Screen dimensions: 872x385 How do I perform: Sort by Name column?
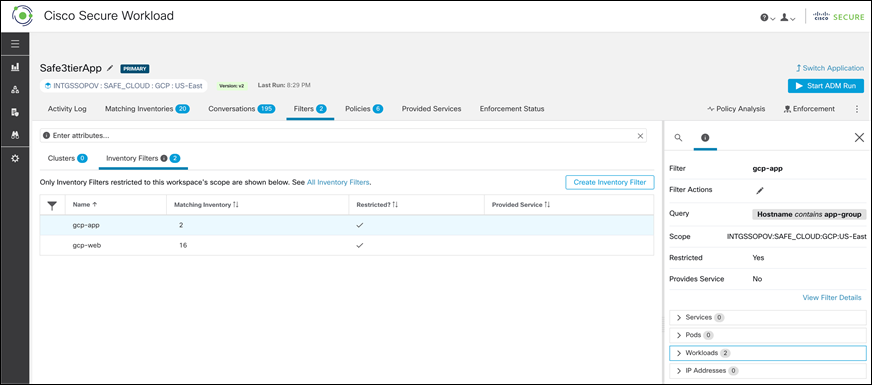point(85,205)
